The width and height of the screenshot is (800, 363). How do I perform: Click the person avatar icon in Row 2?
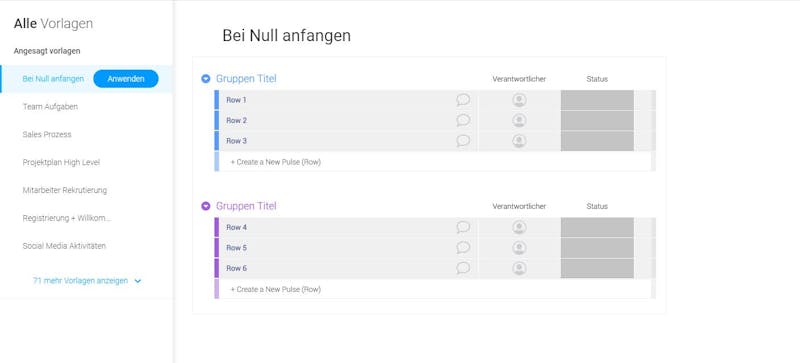pyautogui.click(x=519, y=120)
